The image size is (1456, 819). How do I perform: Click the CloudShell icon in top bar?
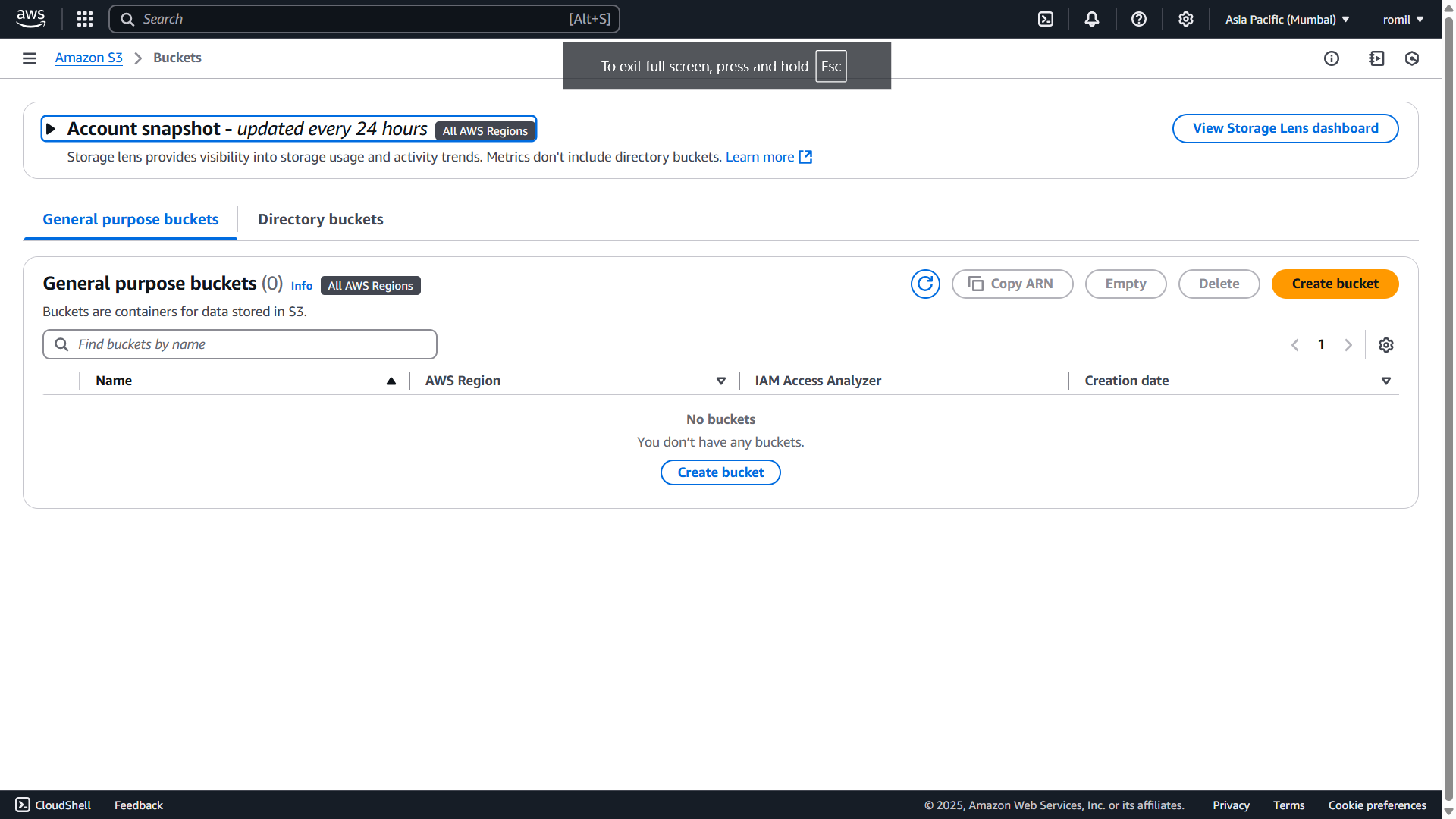(x=1046, y=19)
